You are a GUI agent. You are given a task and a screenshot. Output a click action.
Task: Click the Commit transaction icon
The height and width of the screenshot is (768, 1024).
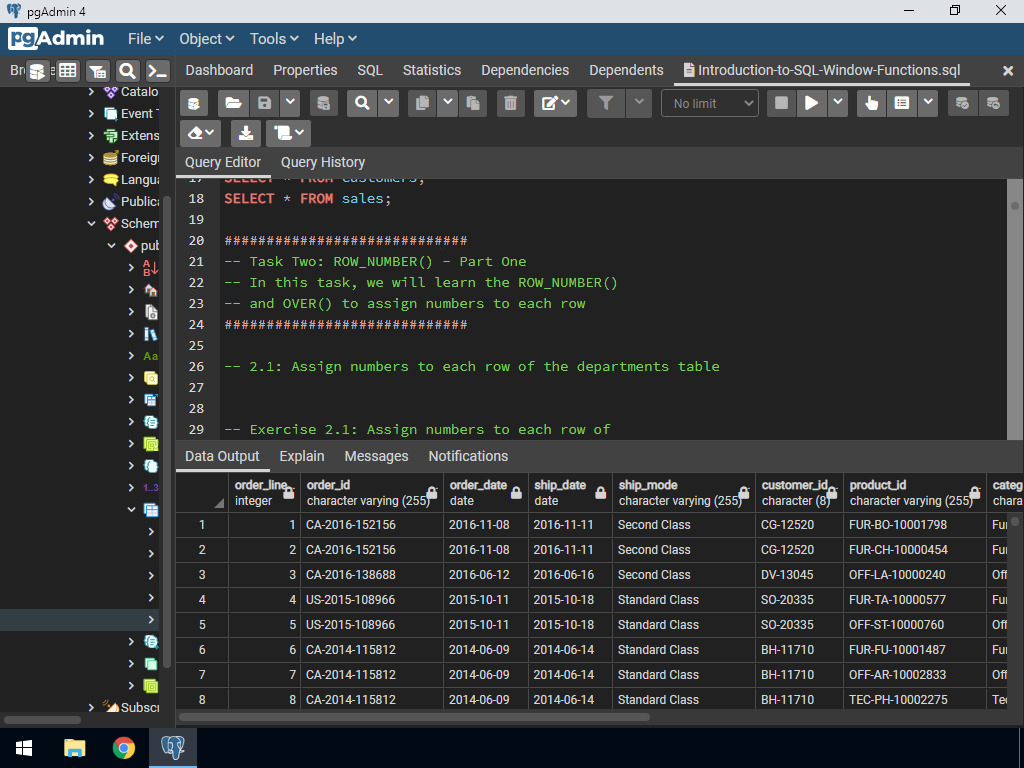pyautogui.click(x=962, y=103)
